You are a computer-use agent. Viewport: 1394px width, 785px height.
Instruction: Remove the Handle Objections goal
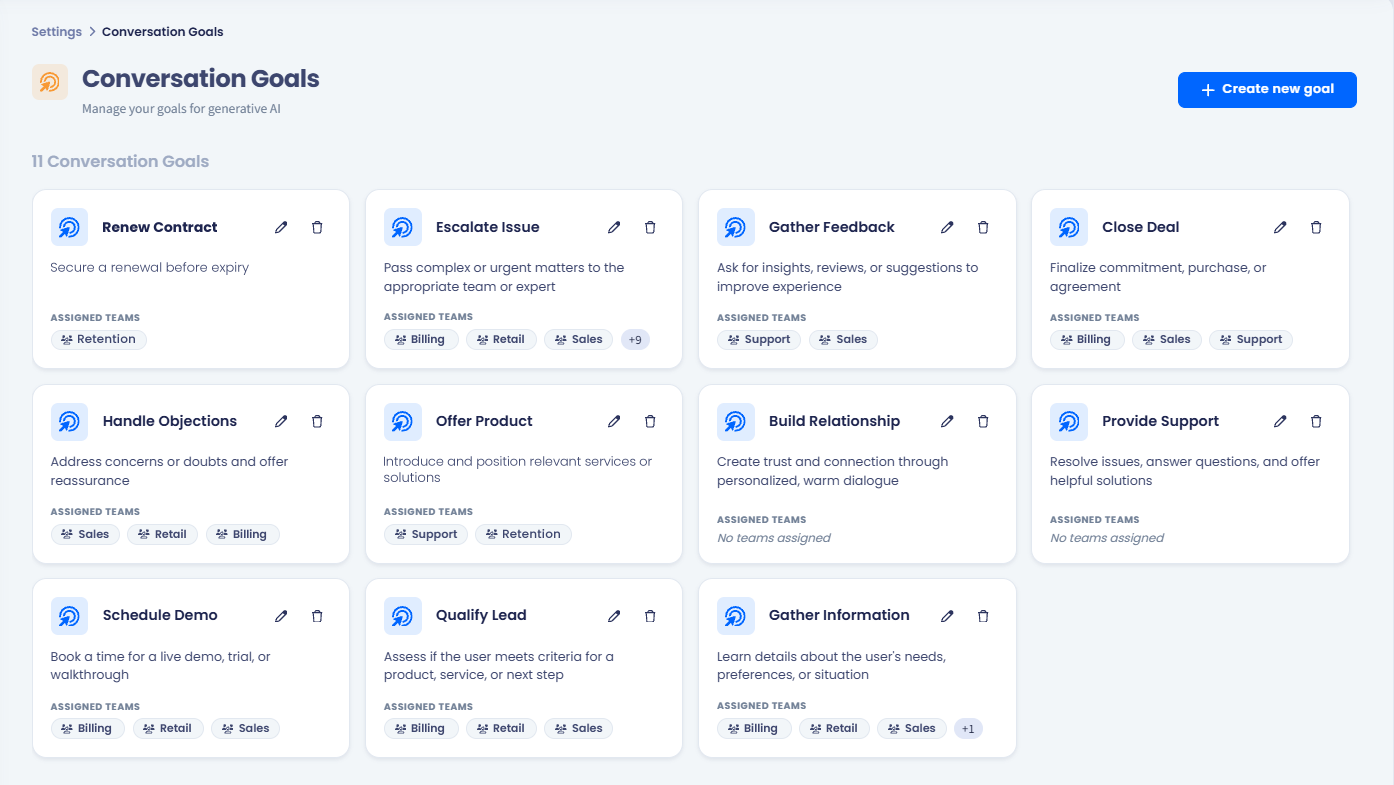click(317, 421)
